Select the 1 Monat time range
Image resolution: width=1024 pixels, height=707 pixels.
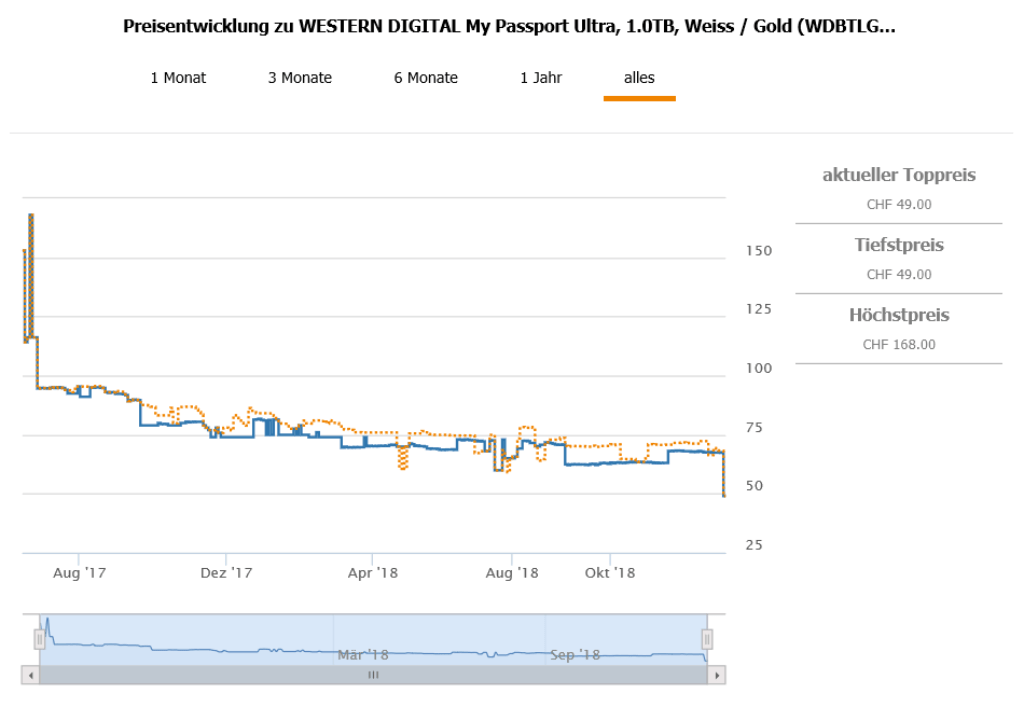178,78
